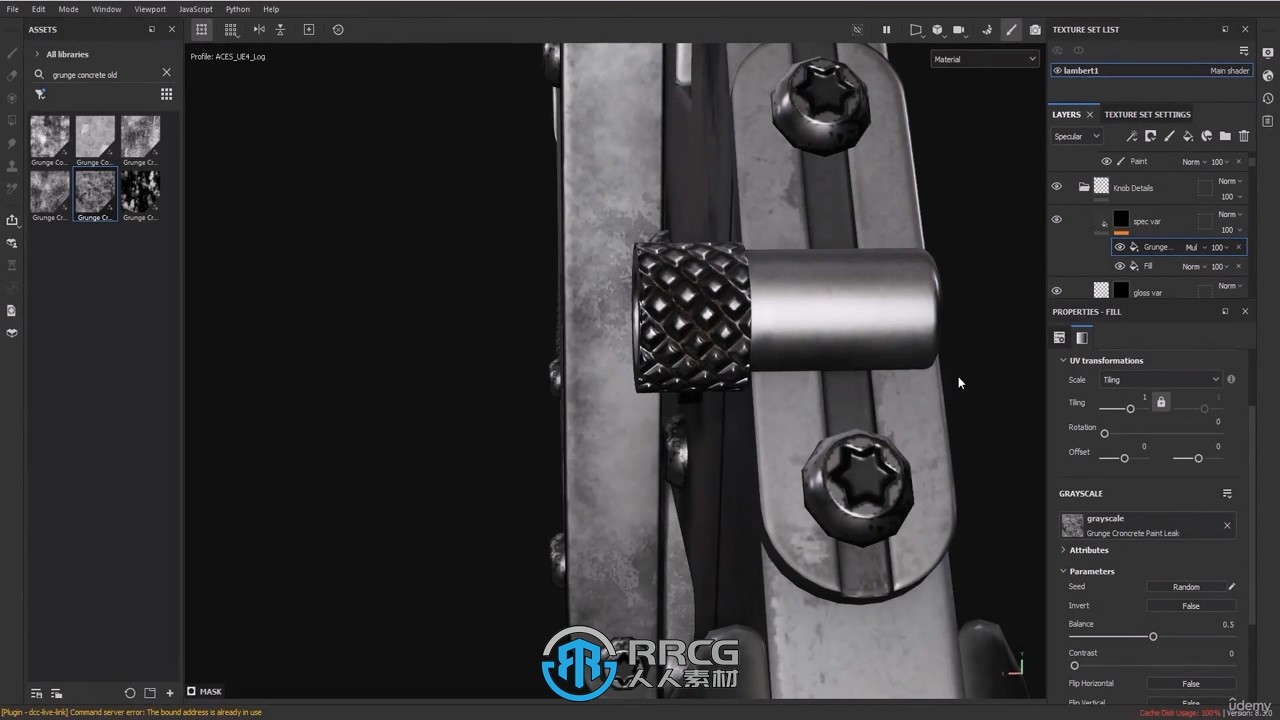Clear the asset search field
The image size is (1280, 720).
[166, 73]
